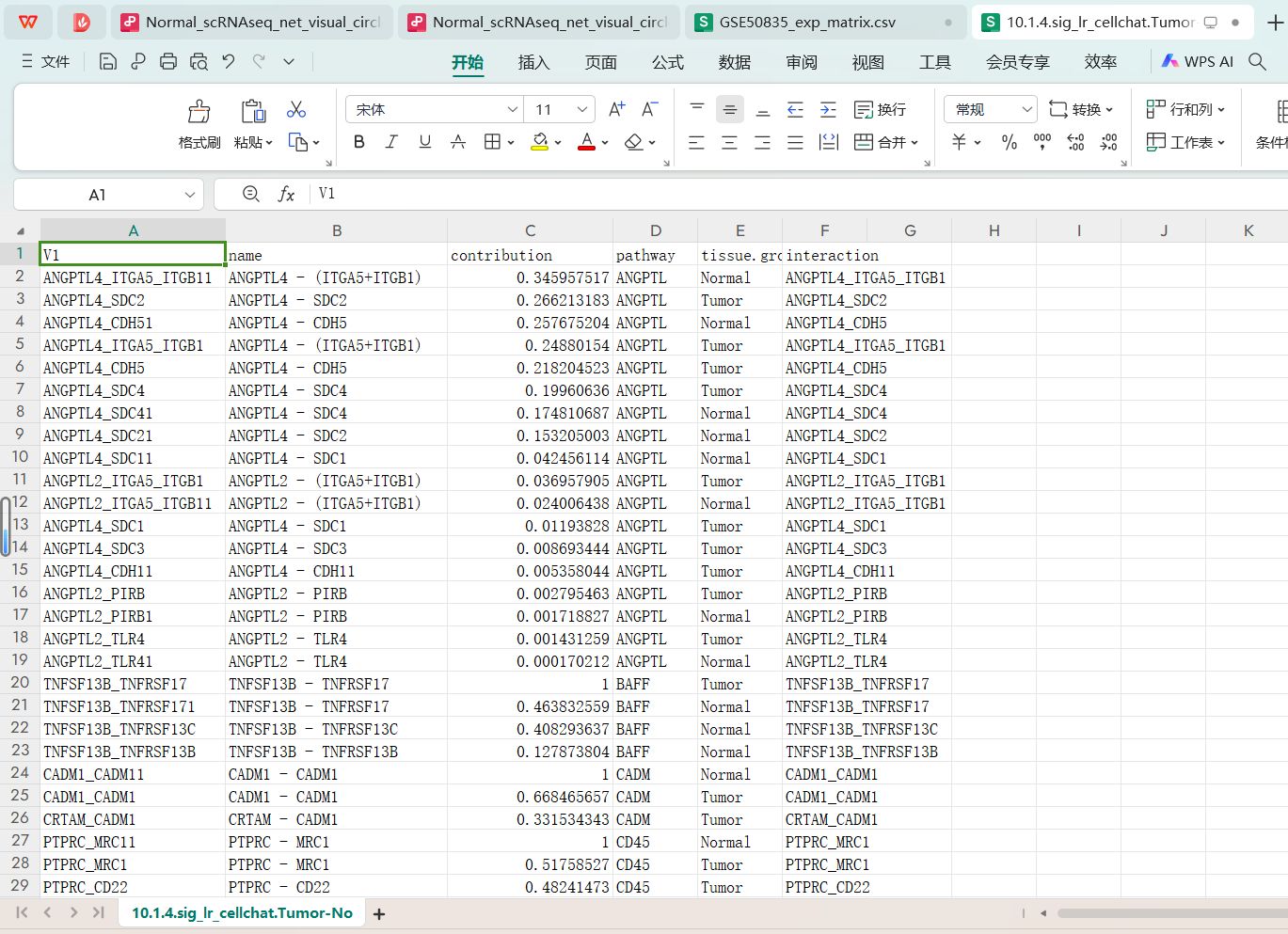1288x934 pixels.
Task: Align text to bottom
Action: [x=763, y=109]
